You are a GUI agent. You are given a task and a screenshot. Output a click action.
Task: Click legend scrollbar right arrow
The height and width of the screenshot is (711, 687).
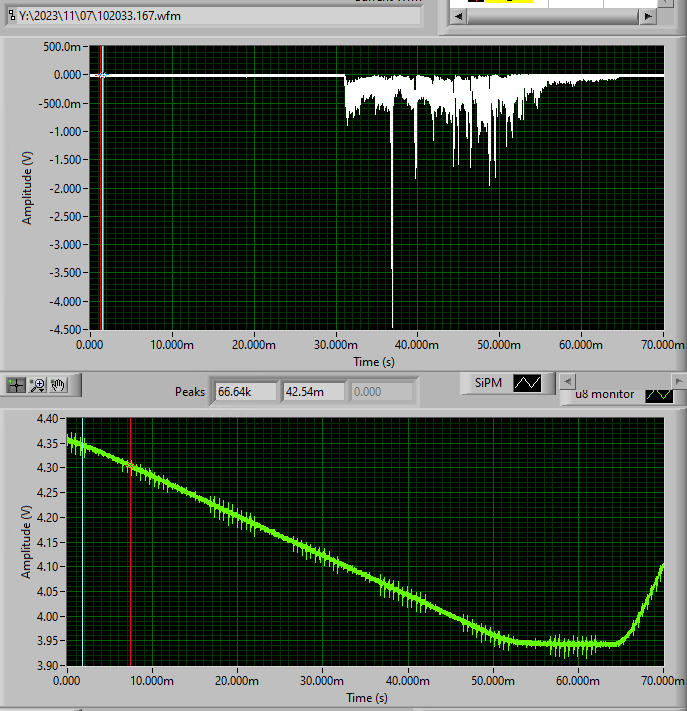pos(678,382)
